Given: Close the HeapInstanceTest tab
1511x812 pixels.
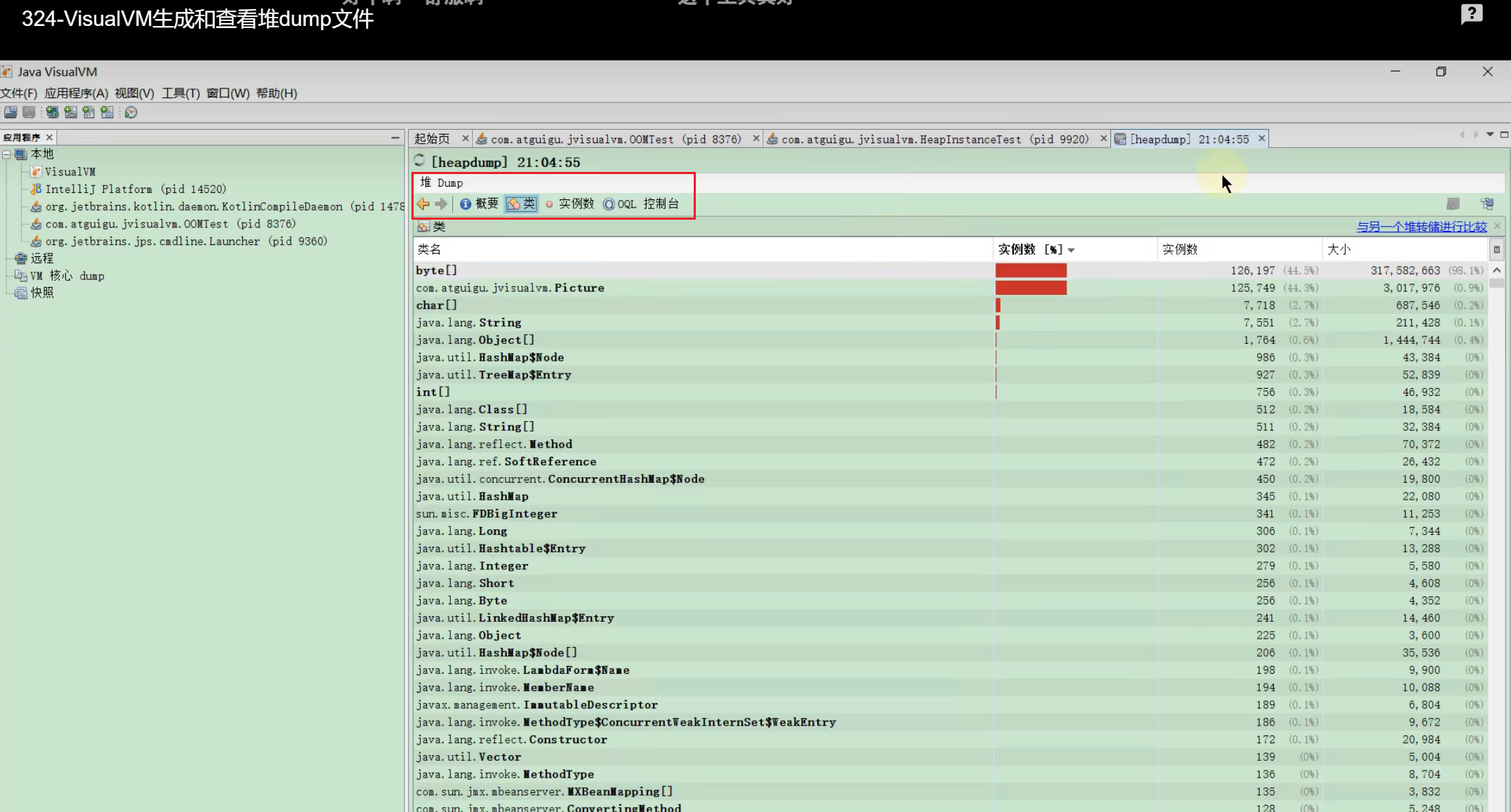Looking at the screenshot, I should tap(1104, 139).
